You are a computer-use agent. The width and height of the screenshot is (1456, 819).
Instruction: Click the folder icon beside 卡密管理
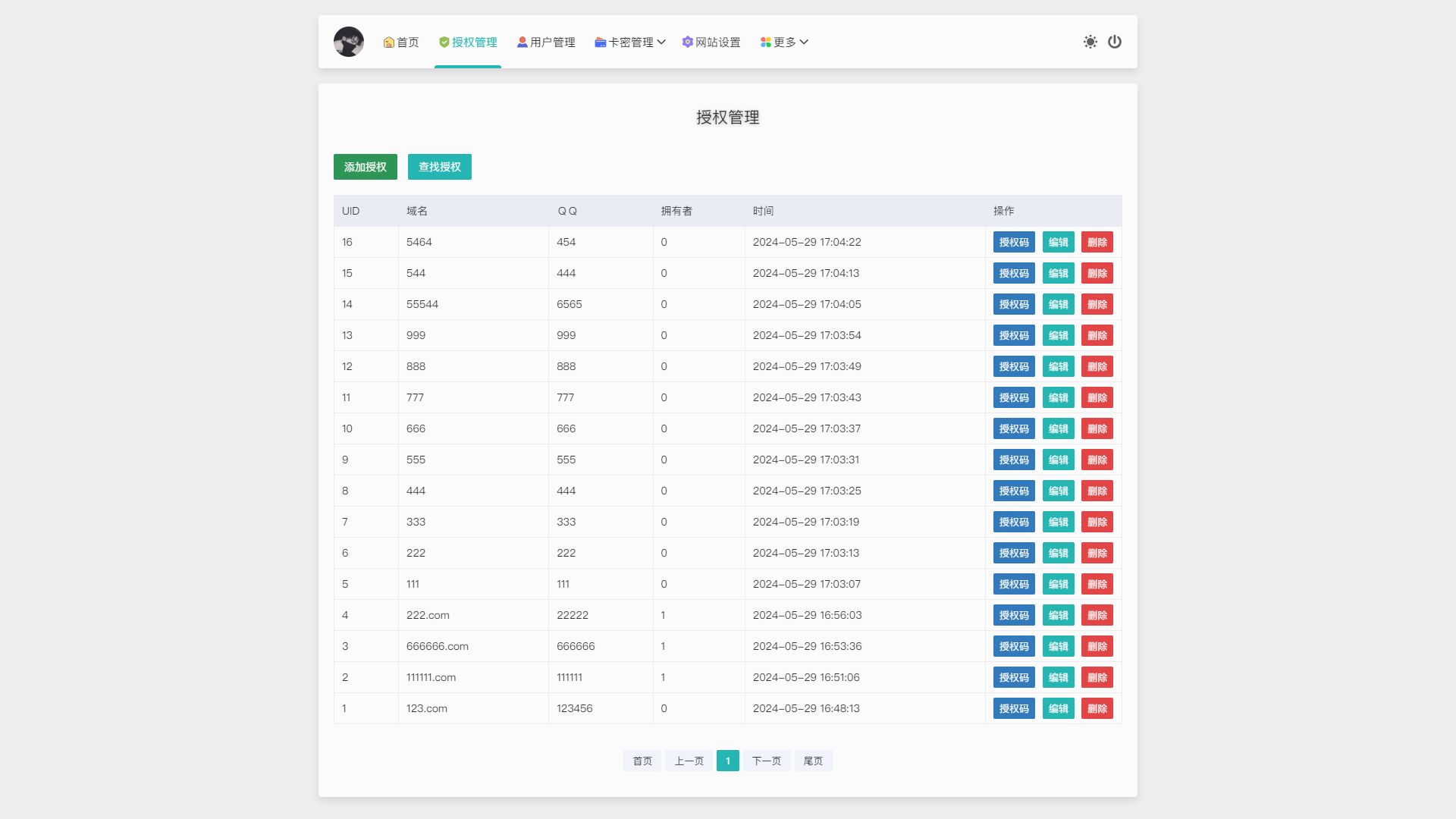pos(599,42)
